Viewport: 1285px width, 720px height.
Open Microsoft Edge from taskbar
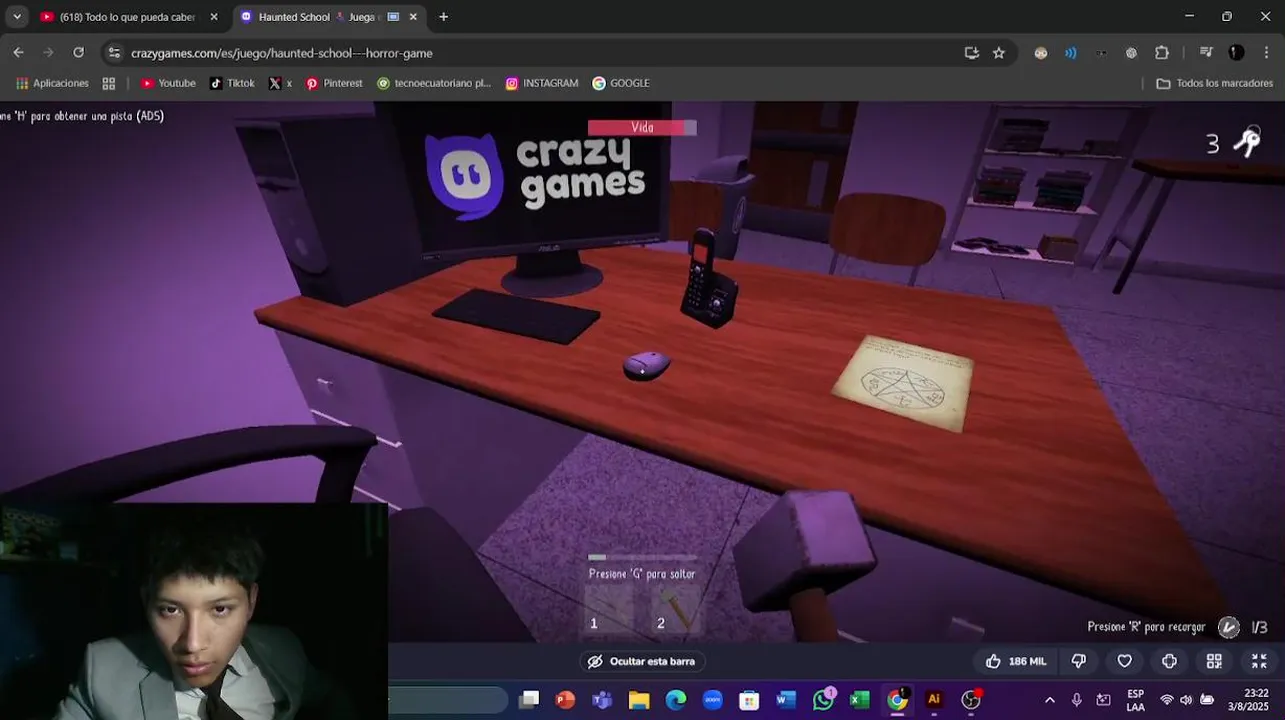pyautogui.click(x=676, y=700)
